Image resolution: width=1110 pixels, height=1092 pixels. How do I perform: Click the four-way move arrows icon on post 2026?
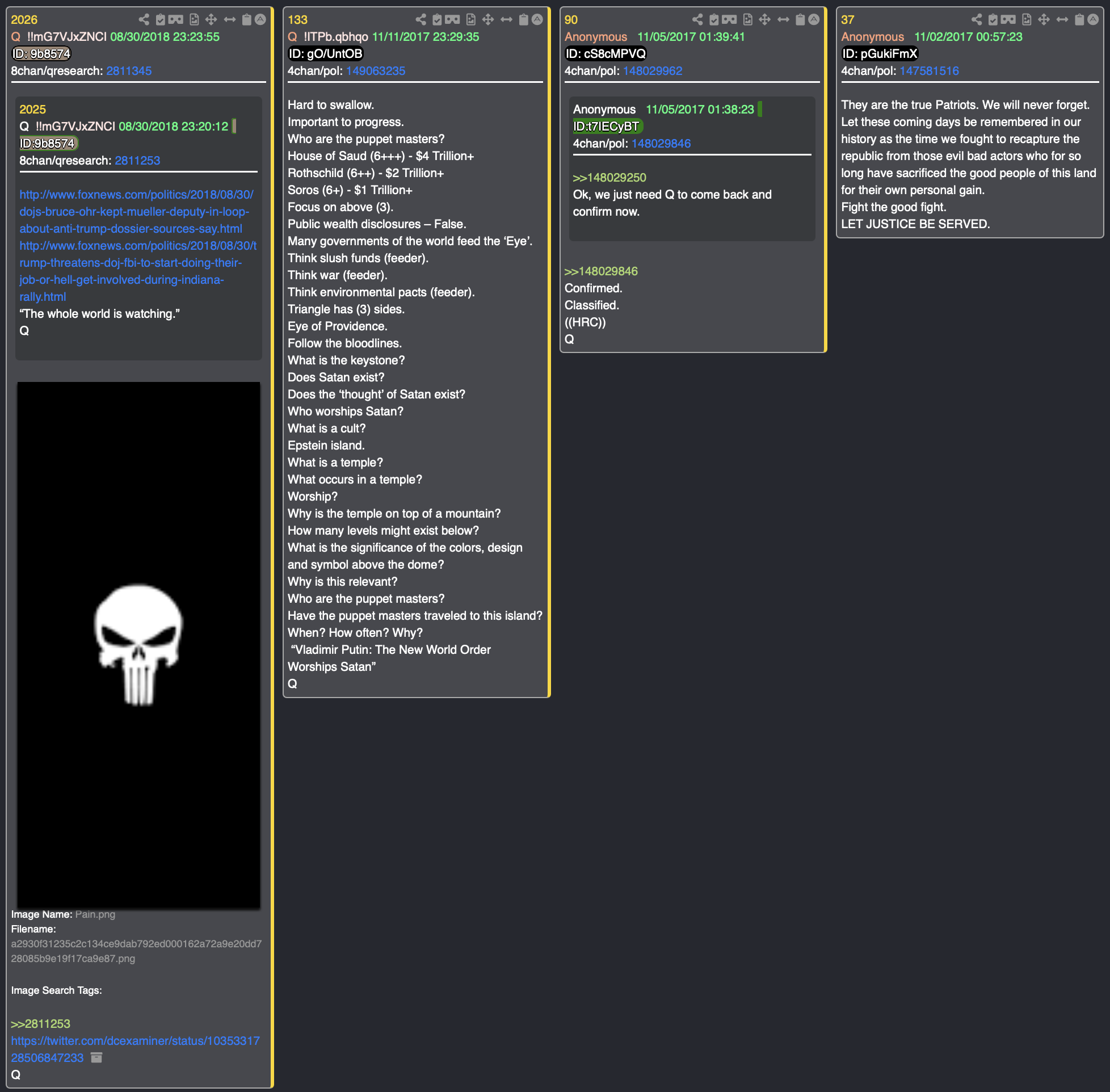tap(211, 19)
